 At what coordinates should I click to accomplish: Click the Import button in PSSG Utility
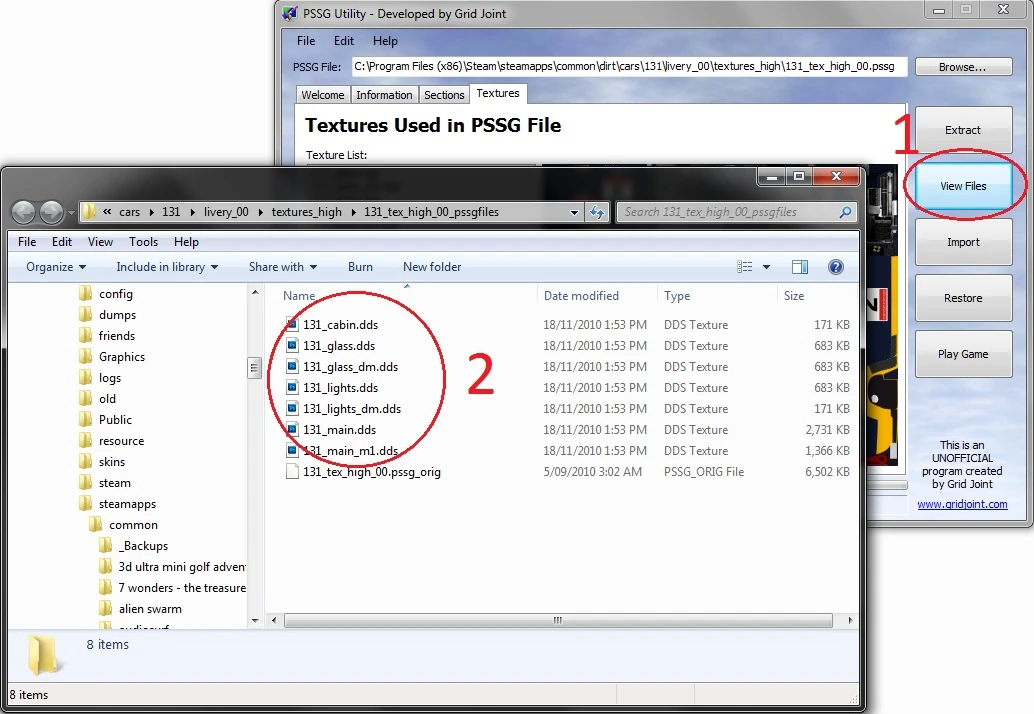[963, 242]
